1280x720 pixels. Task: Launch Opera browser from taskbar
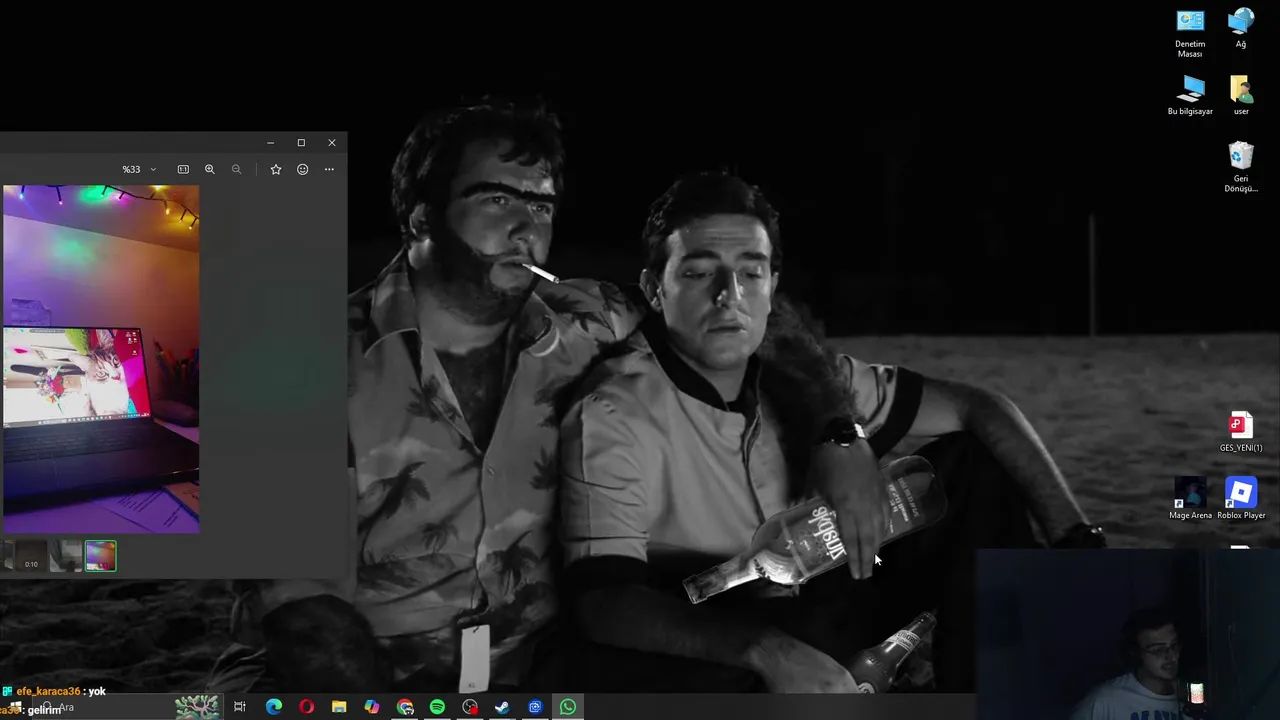pos(307,707)
